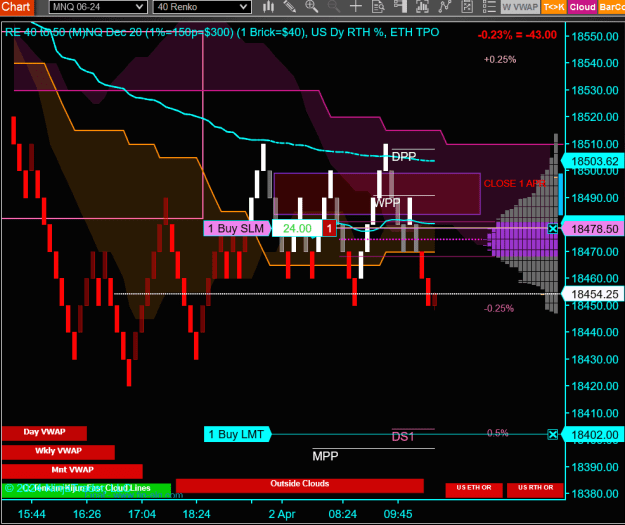625x525 pixels.
Task: Click the DPP pivot label
Action: (x=404, y=157)
